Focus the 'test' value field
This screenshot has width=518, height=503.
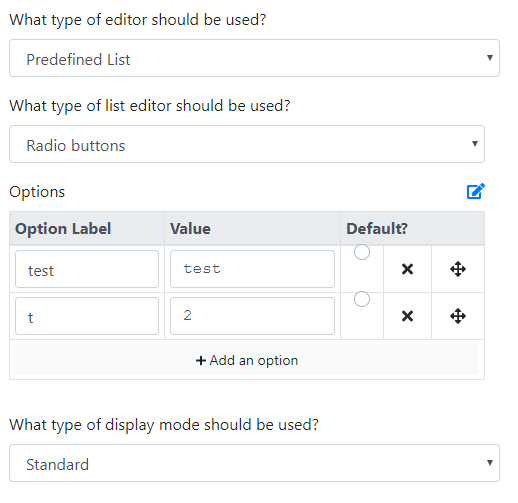[x=252, y=269]
